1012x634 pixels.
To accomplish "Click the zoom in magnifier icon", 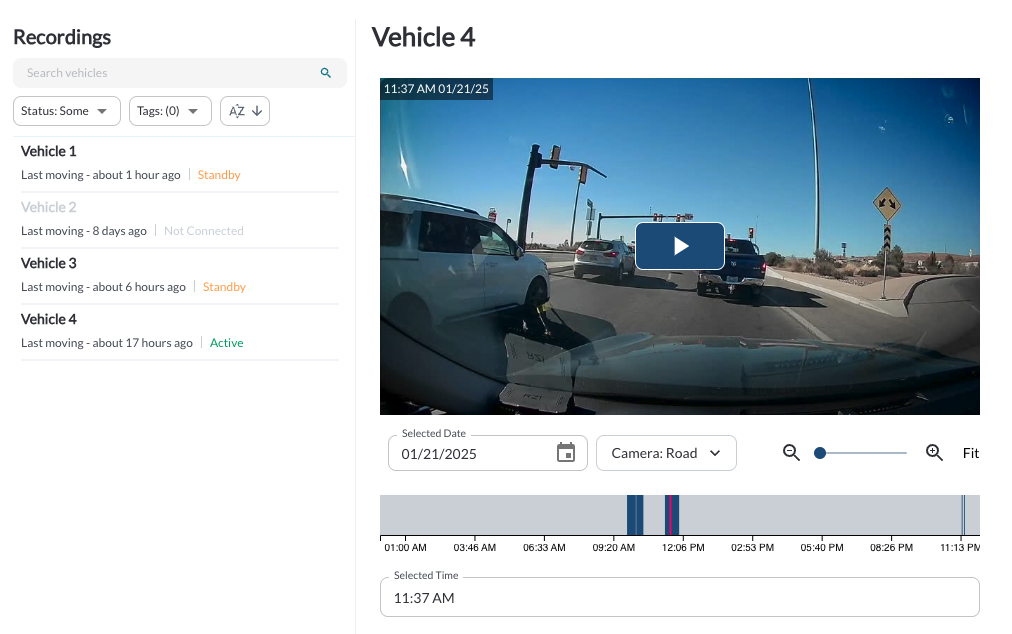I will point(935,453).
